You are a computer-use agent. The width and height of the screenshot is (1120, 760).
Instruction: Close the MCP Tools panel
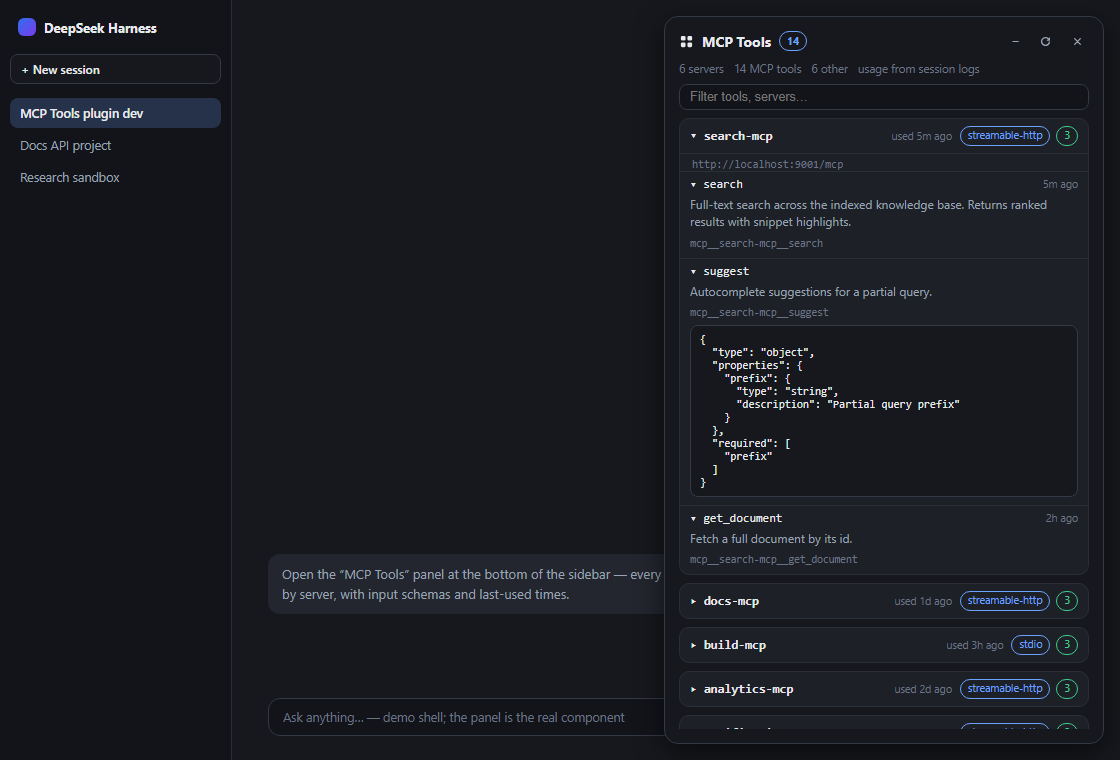[1077, 41]
